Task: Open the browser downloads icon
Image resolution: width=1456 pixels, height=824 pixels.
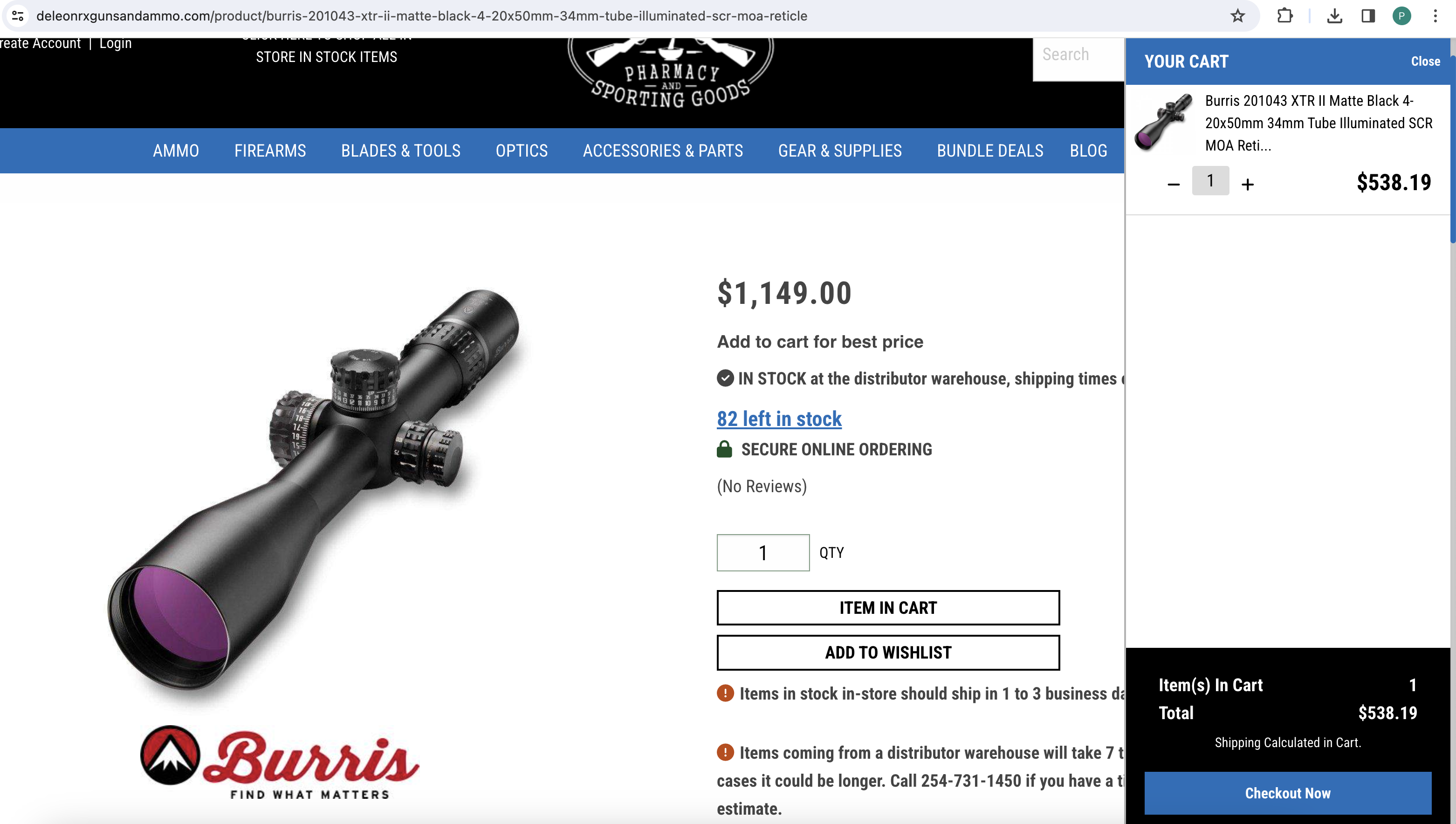Action: click(1334, 16)
